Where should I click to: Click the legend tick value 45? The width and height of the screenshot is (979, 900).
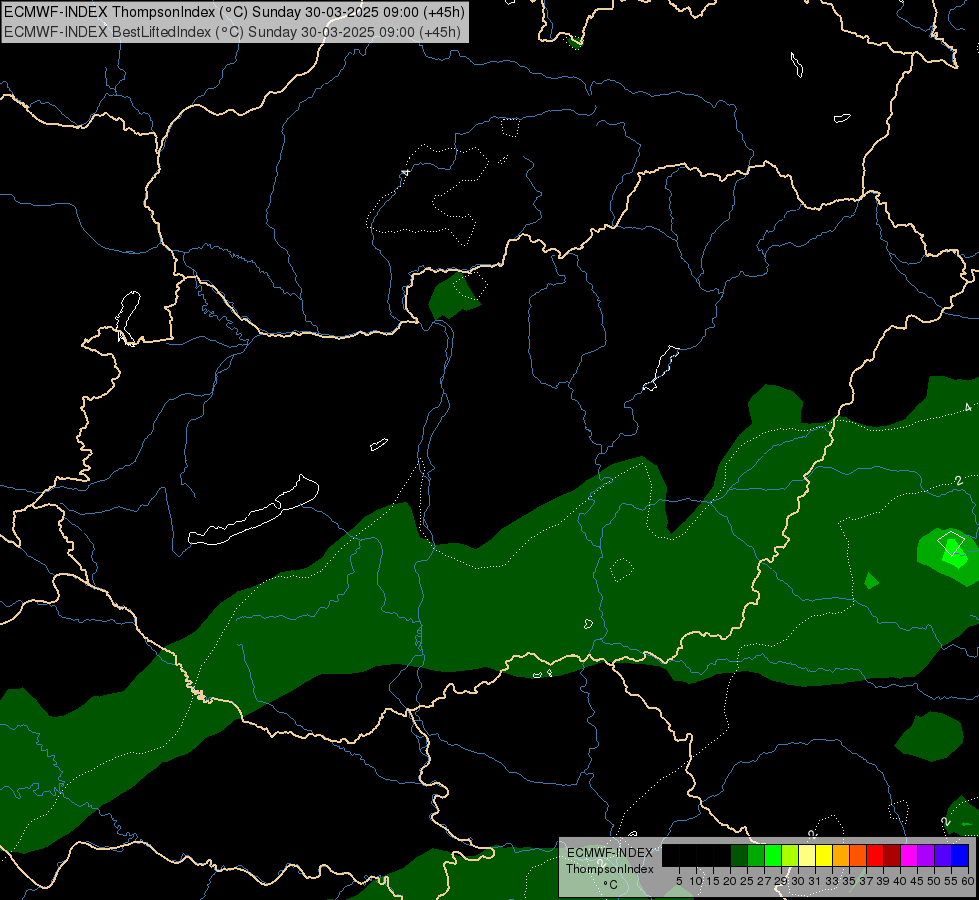click(917, 881)
